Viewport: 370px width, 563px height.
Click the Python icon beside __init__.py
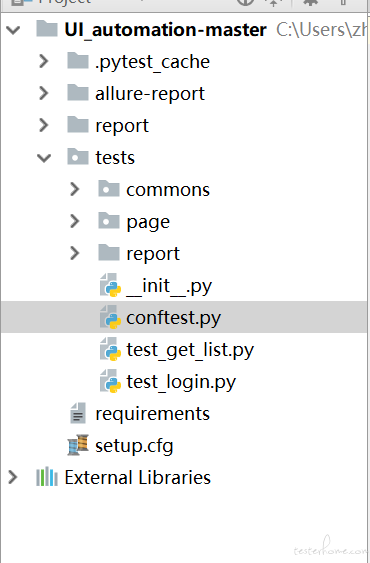[110, 285]
